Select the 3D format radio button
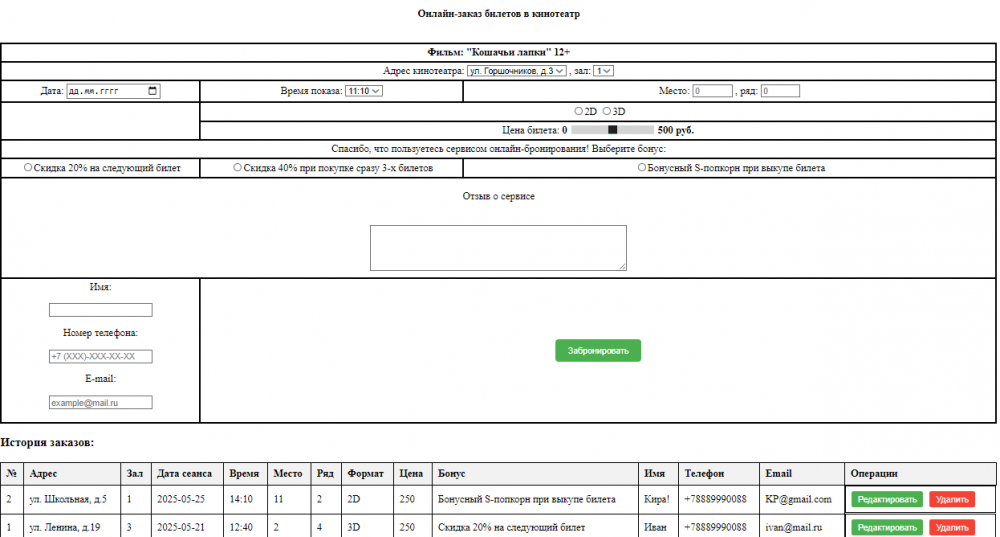 tap(607, 111)
